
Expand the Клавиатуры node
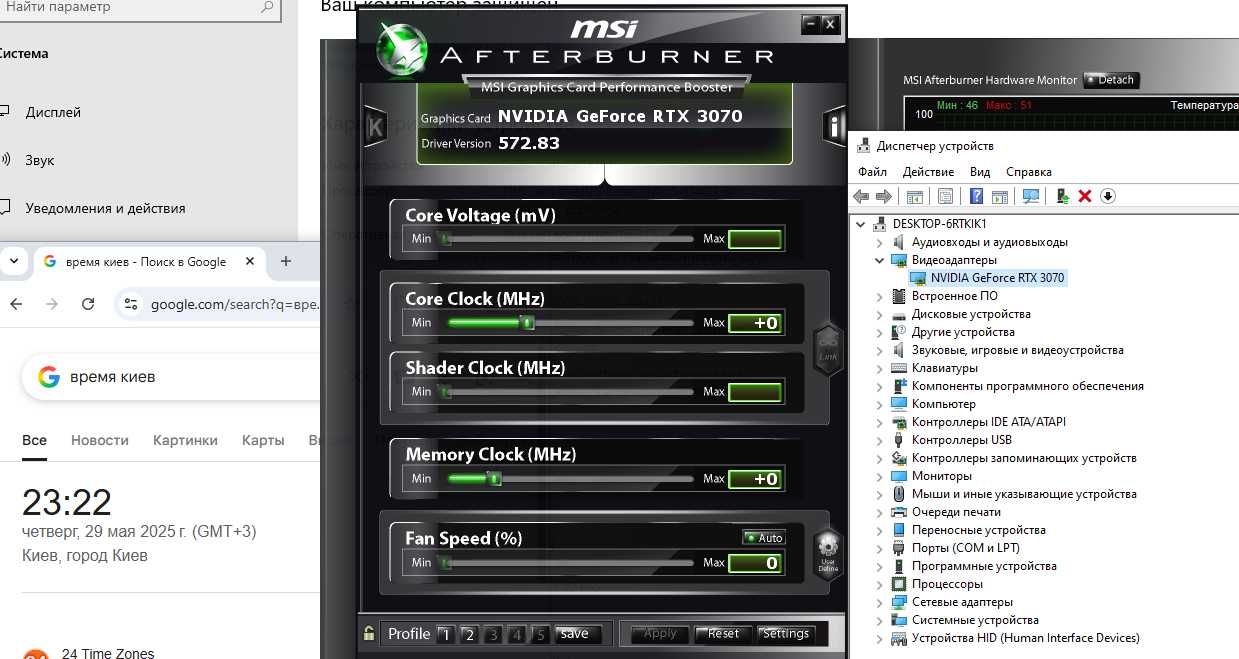pyautogui.click(x=880, y=368)
